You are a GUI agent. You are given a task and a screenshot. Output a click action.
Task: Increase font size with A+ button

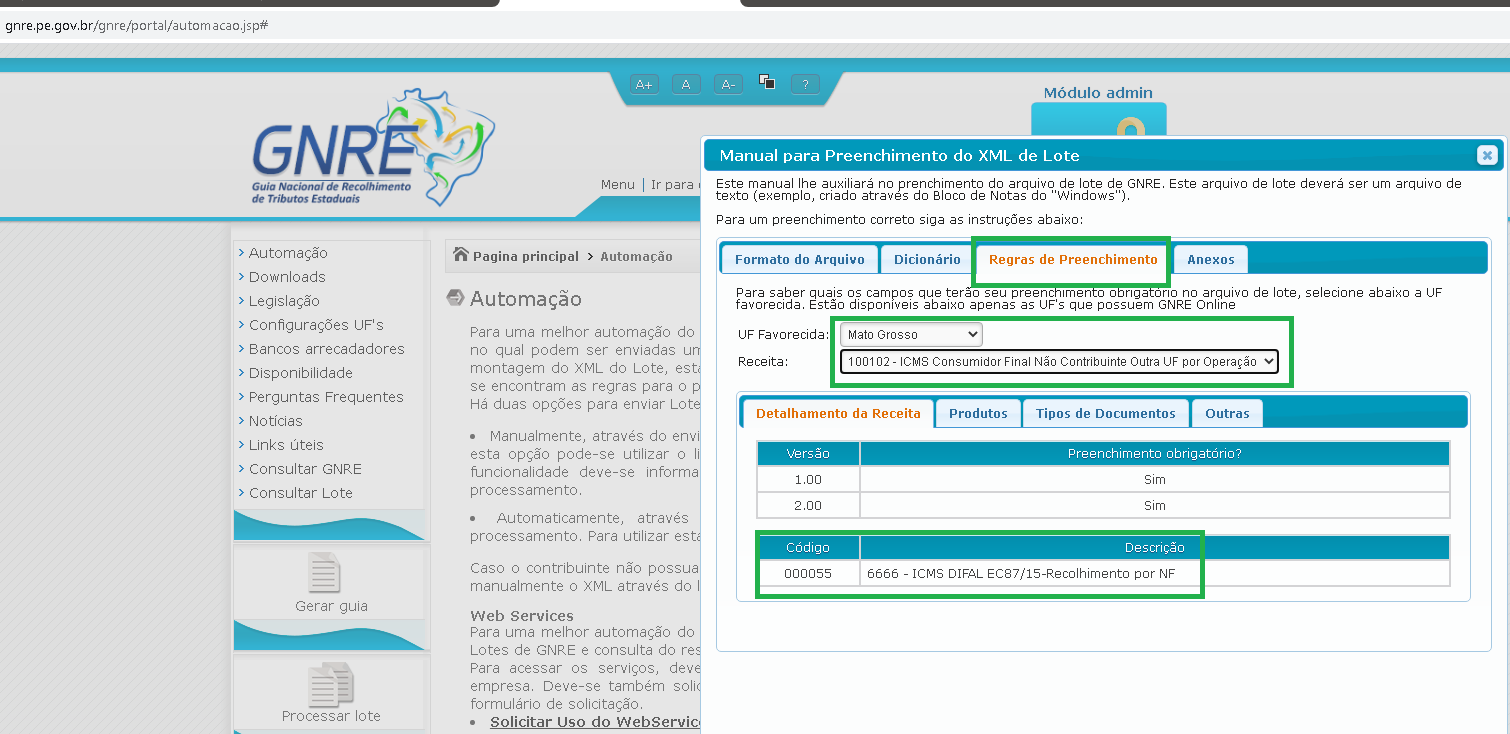point(643,85)
